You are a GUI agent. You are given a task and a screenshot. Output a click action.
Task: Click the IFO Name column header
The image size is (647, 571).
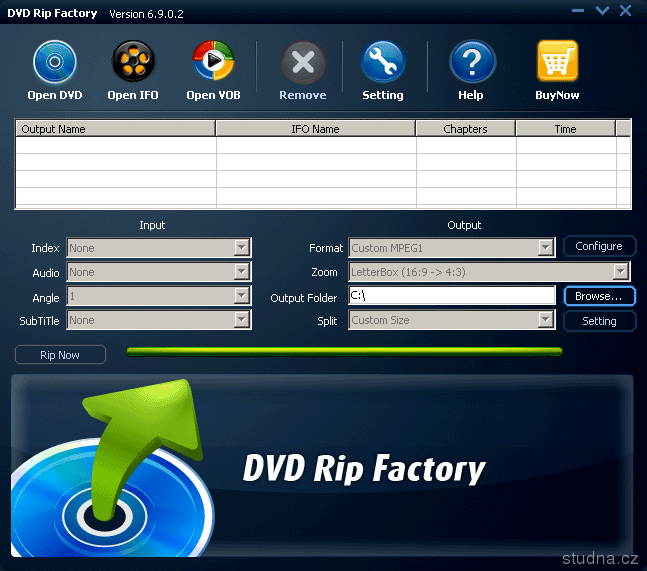(315, 129)
